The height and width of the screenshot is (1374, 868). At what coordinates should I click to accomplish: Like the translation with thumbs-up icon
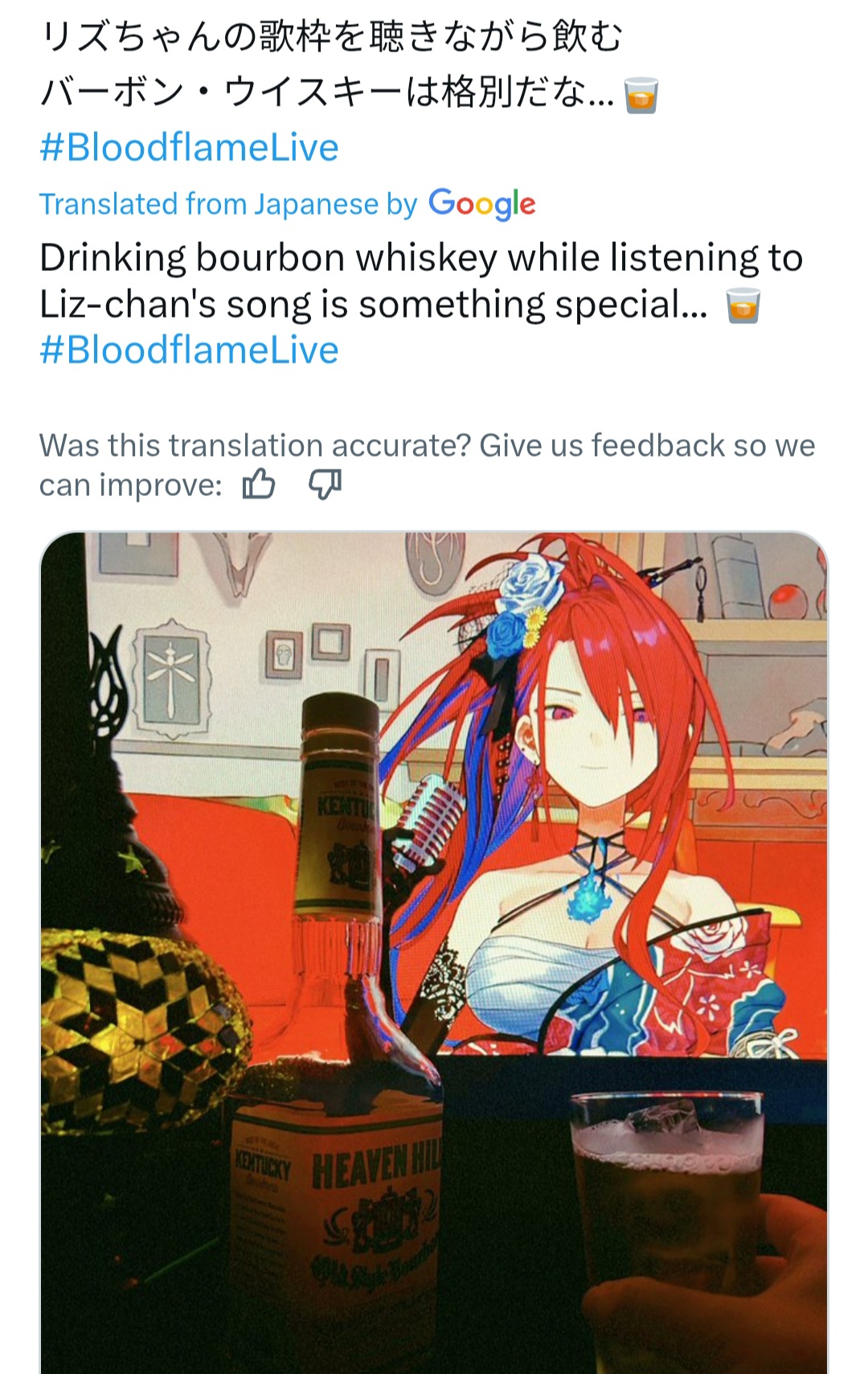259,485
